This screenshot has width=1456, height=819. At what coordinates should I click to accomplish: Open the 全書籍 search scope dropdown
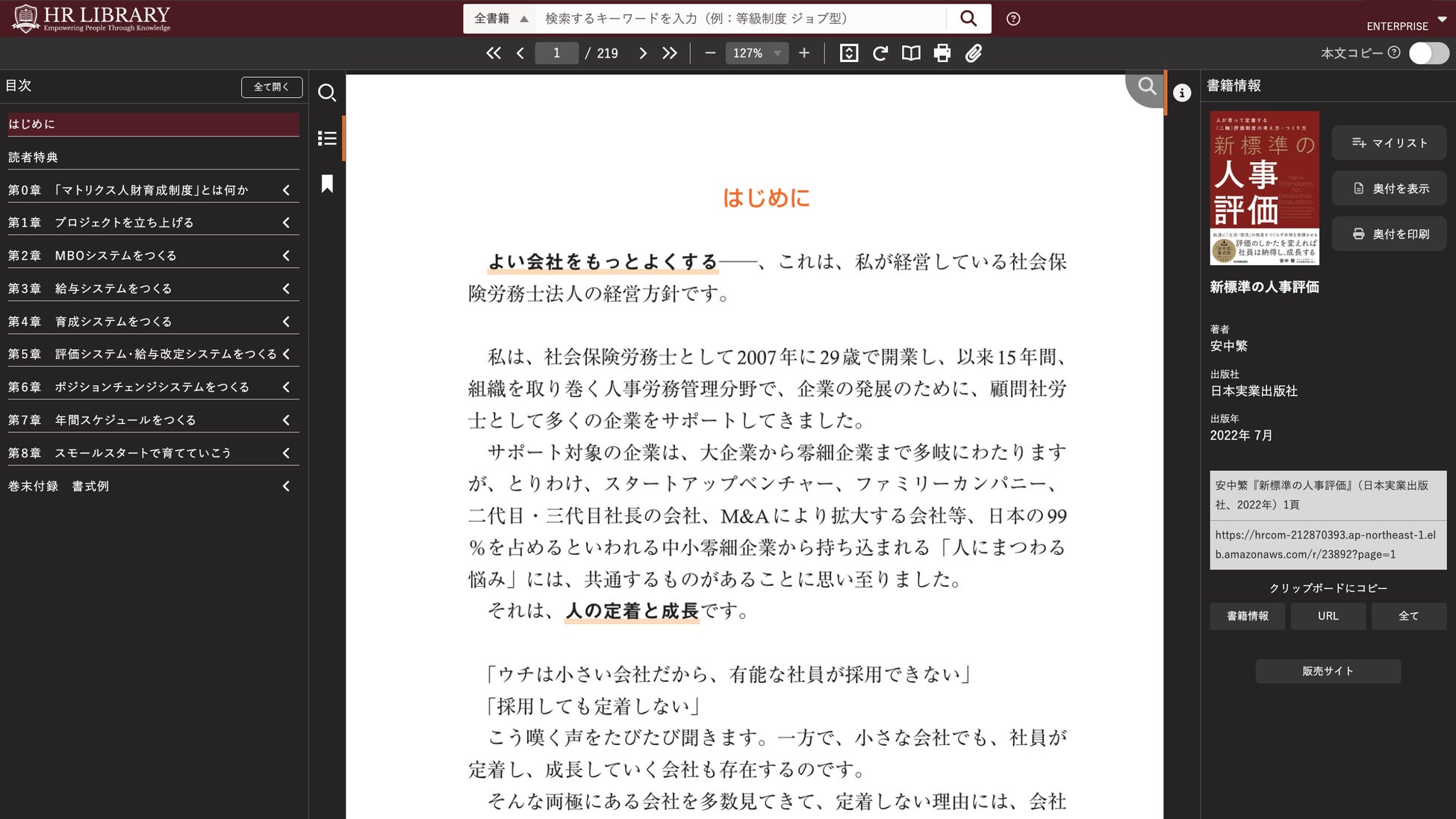coord(500,19)
